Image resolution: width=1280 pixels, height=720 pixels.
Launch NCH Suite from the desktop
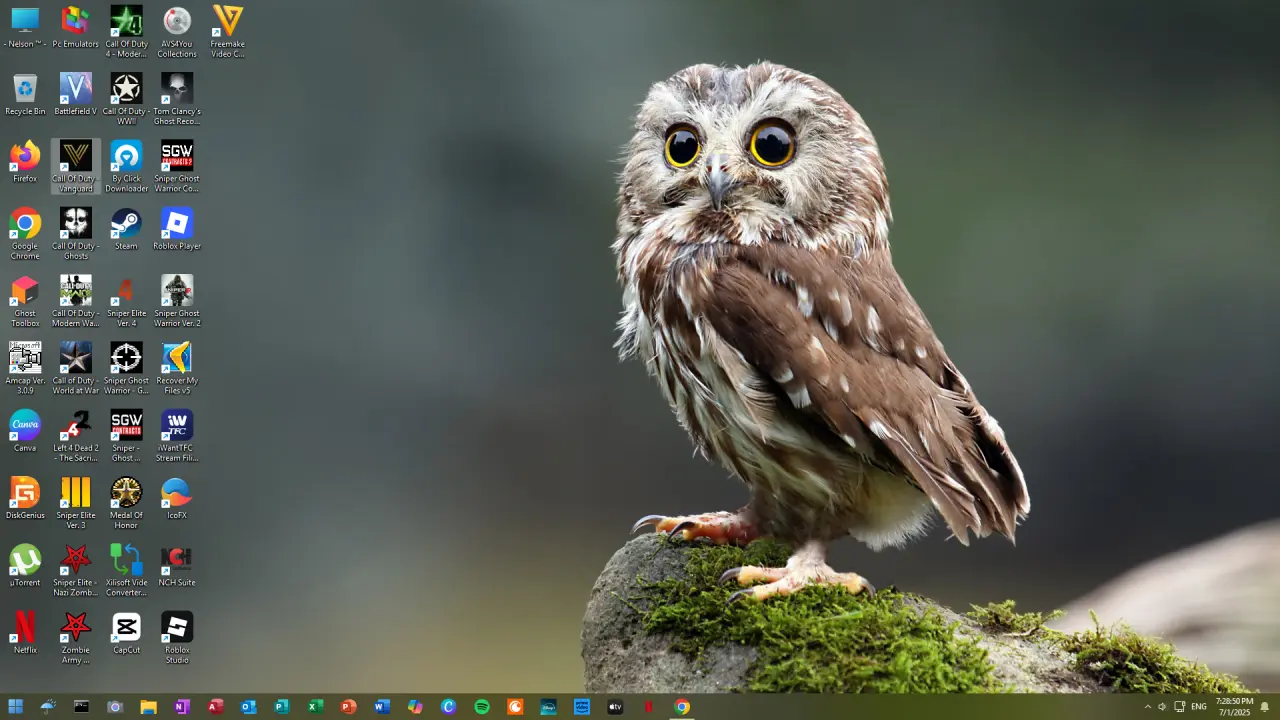[x=177, y=564]
